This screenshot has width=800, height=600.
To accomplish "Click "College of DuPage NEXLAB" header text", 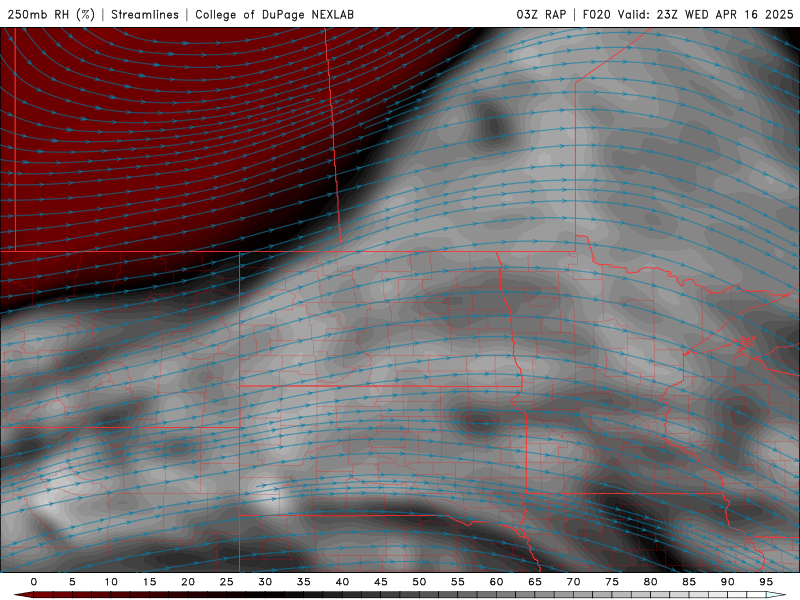I will tap(274, 14).
